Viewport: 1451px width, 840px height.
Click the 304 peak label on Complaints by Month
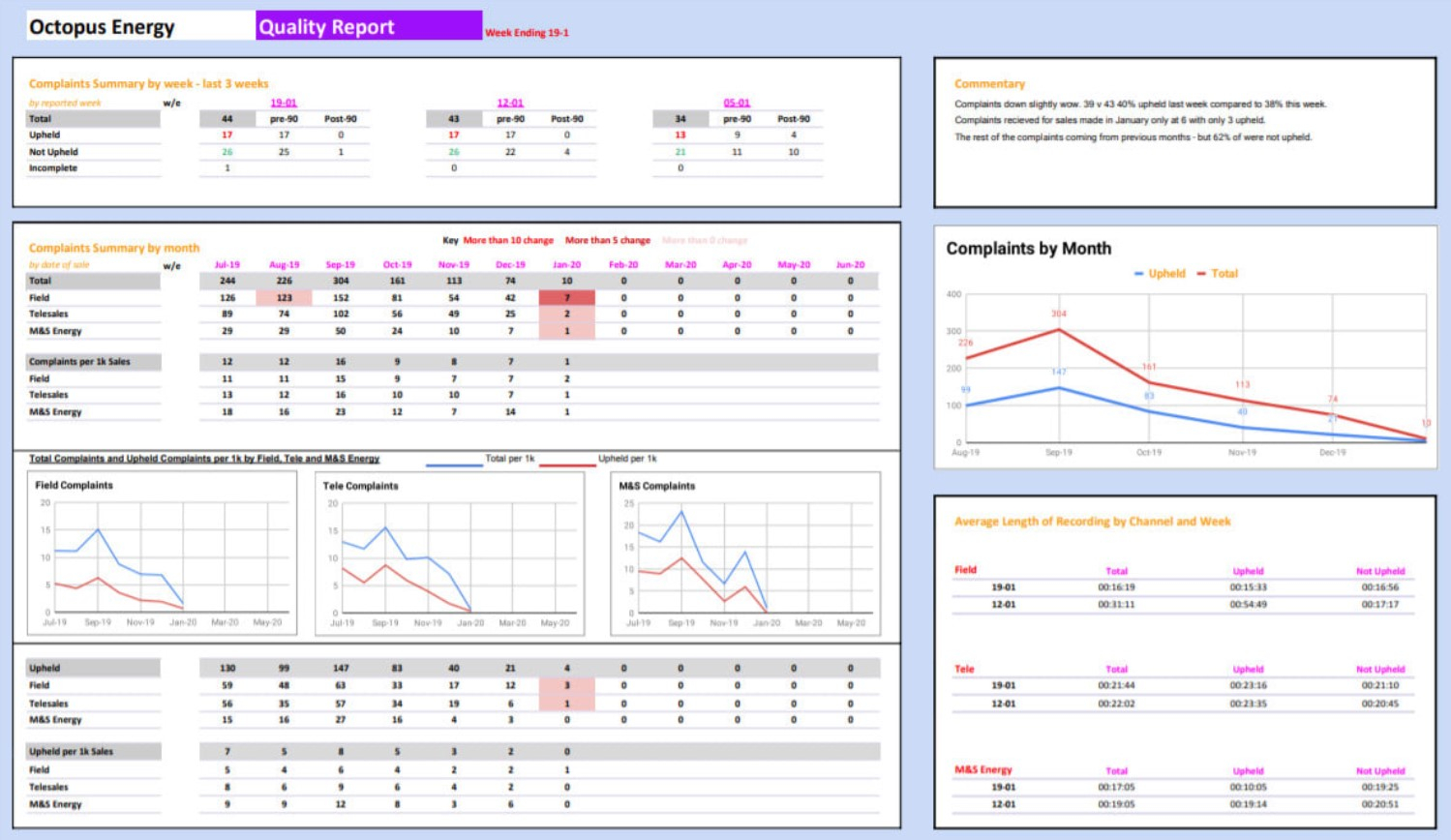point(1058,314)
